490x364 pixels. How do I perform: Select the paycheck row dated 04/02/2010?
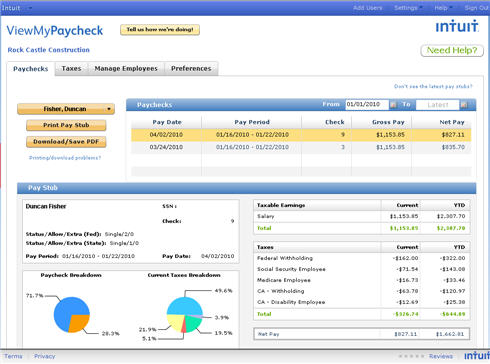coord(301,135)
